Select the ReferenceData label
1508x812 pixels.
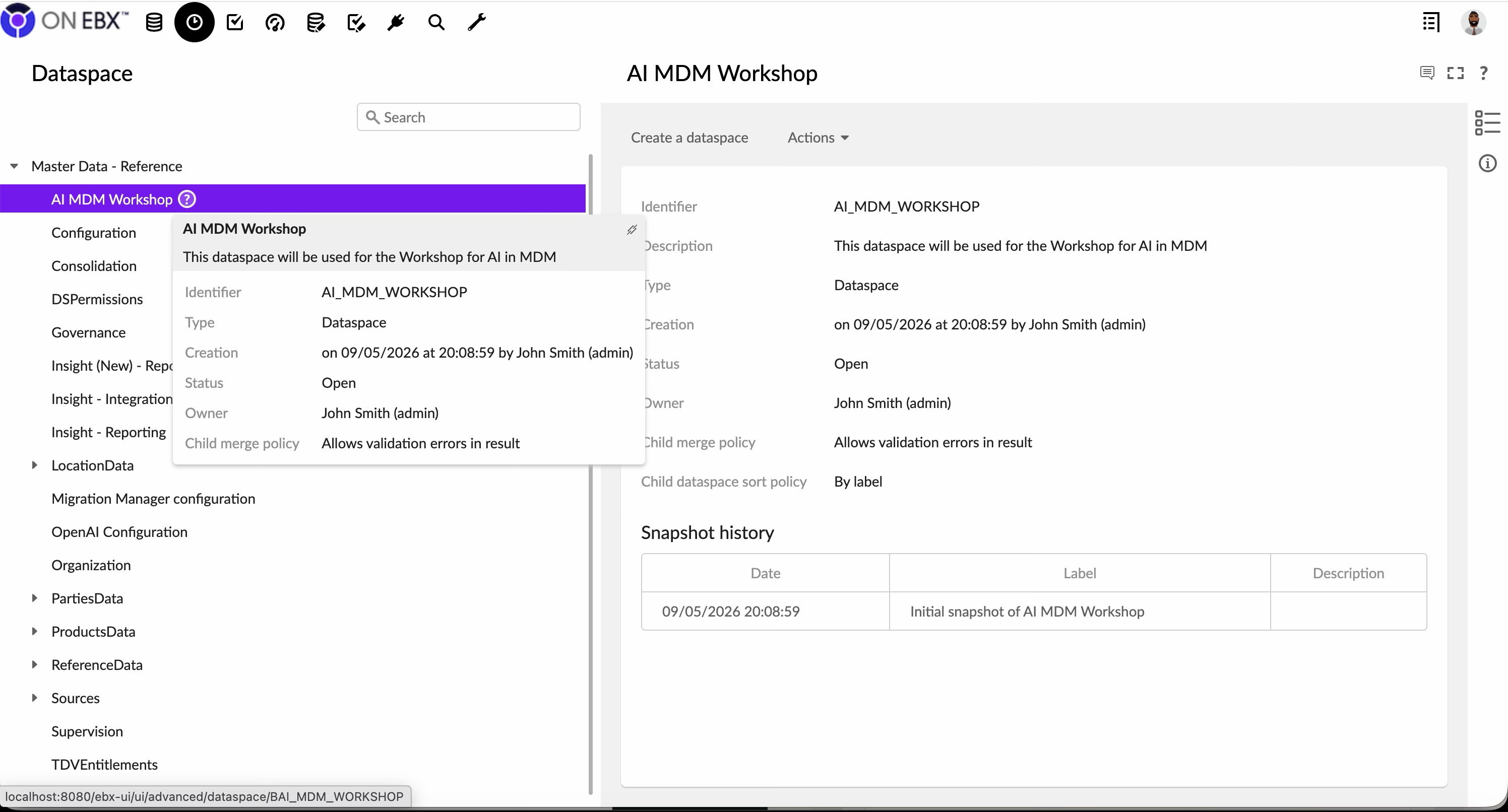point(97,665)
